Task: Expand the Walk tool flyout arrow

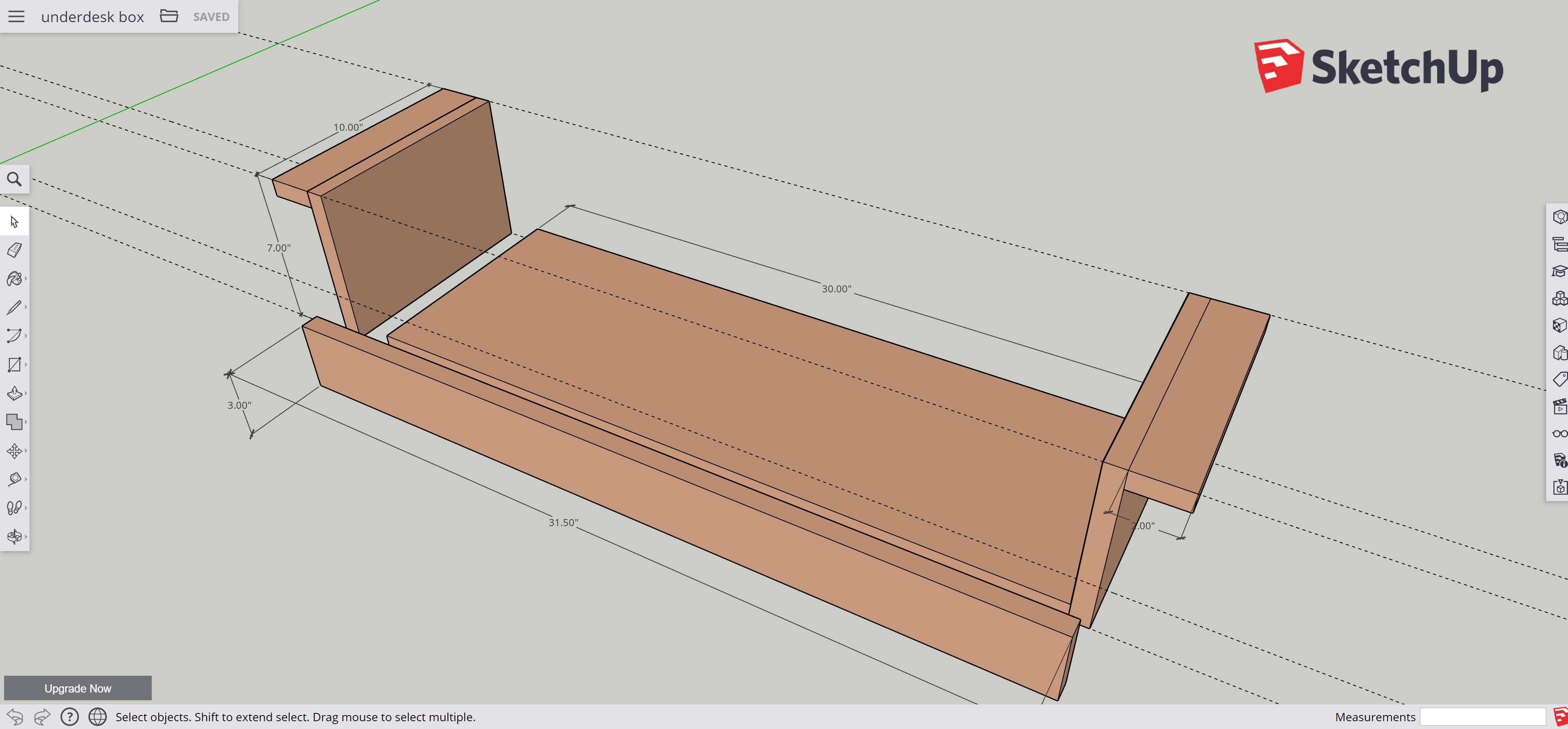Action: (x=26, y=508)
